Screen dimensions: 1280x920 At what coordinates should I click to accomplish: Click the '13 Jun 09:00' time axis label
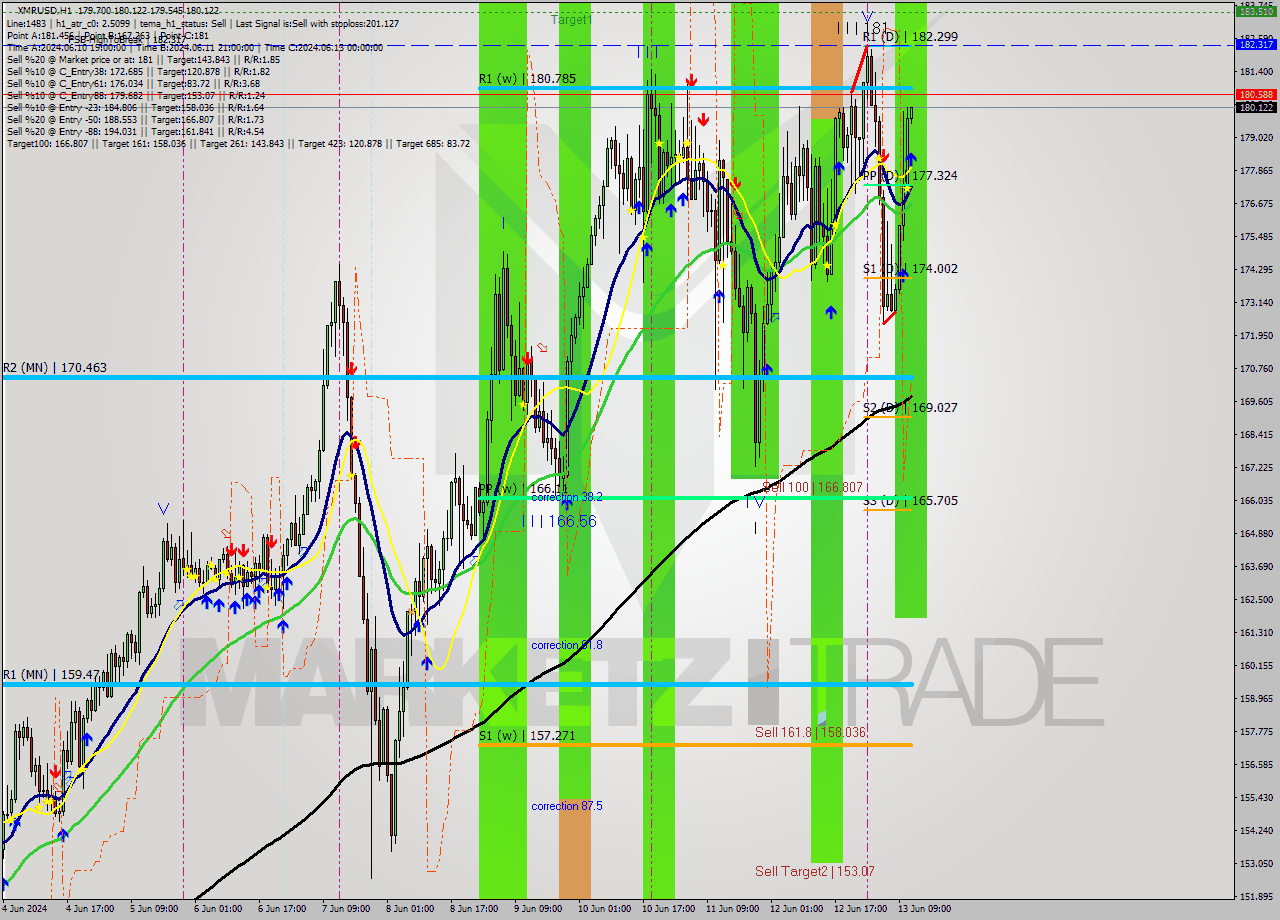point(924,909)
